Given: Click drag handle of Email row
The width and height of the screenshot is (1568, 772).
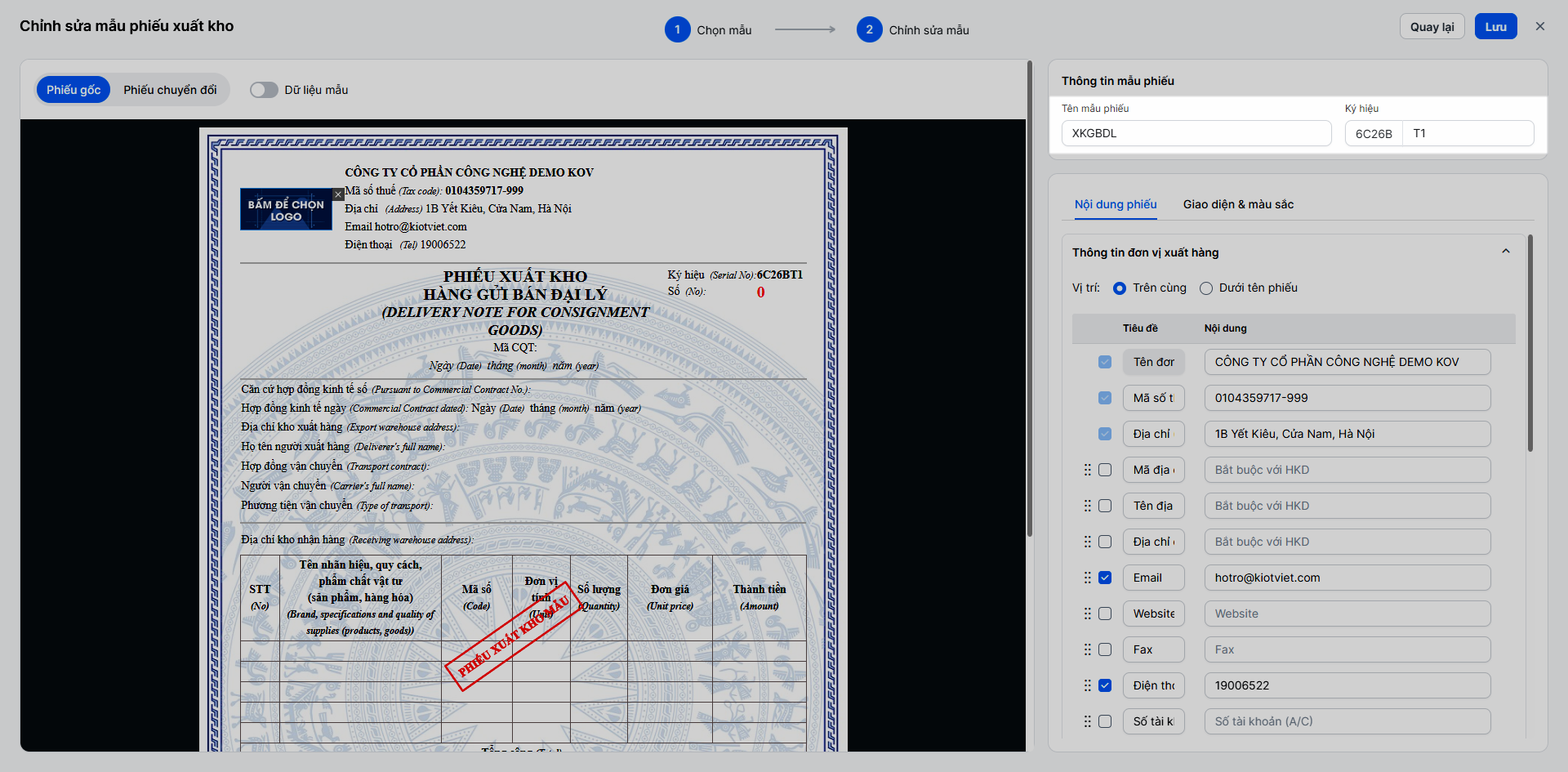Looking at the screenshot, I should [1087, 578].
